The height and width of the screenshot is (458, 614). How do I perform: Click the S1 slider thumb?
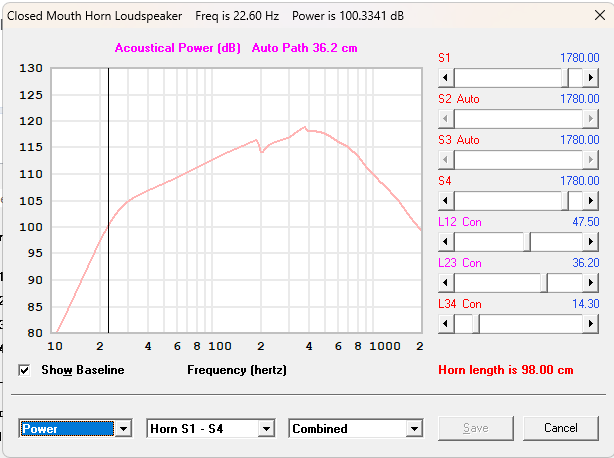coord(566,78)
